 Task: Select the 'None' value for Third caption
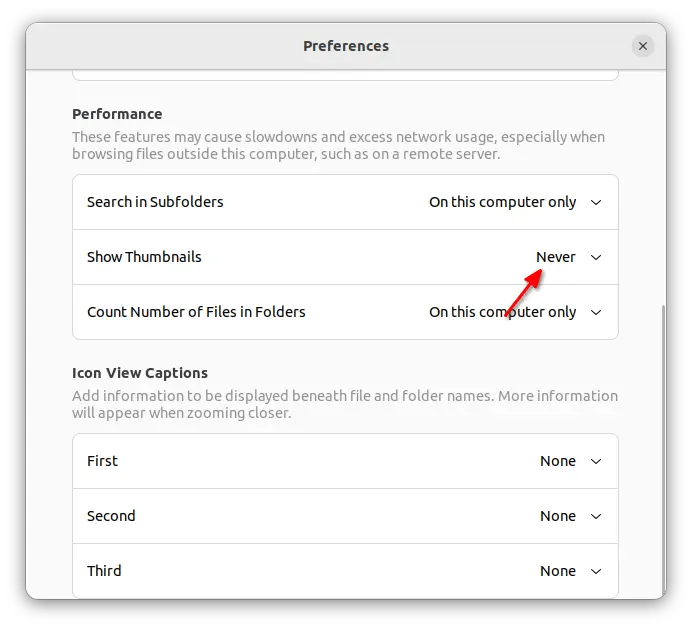[557, 571]
